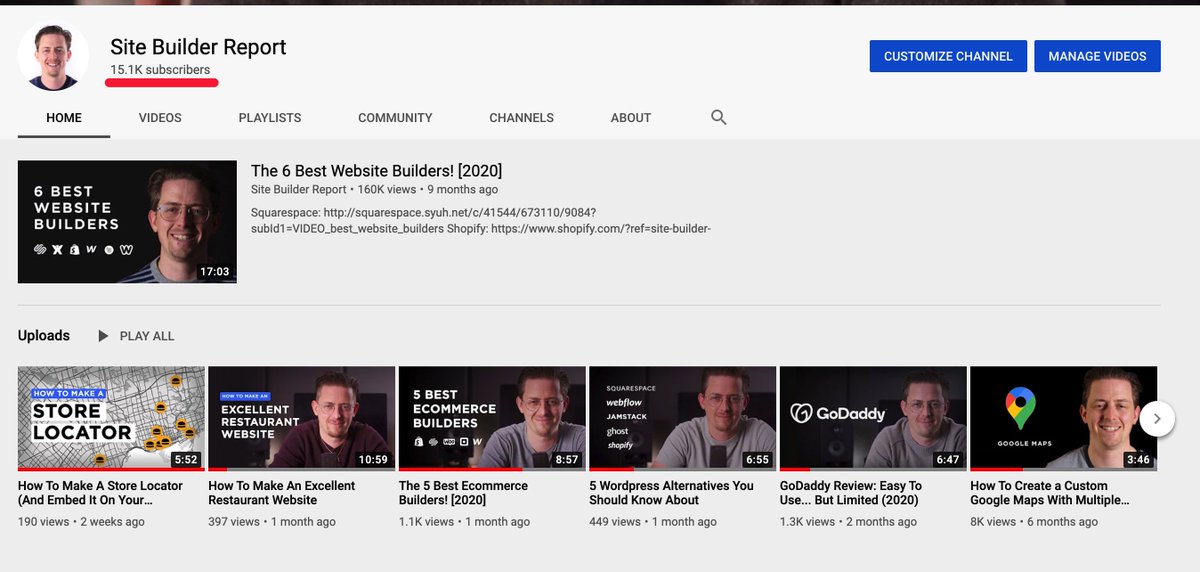This screenshot has height=572, width=1200.
Task: Click title 5 Wordpress Alternatives You Should Know About
Action: [671, 493]
